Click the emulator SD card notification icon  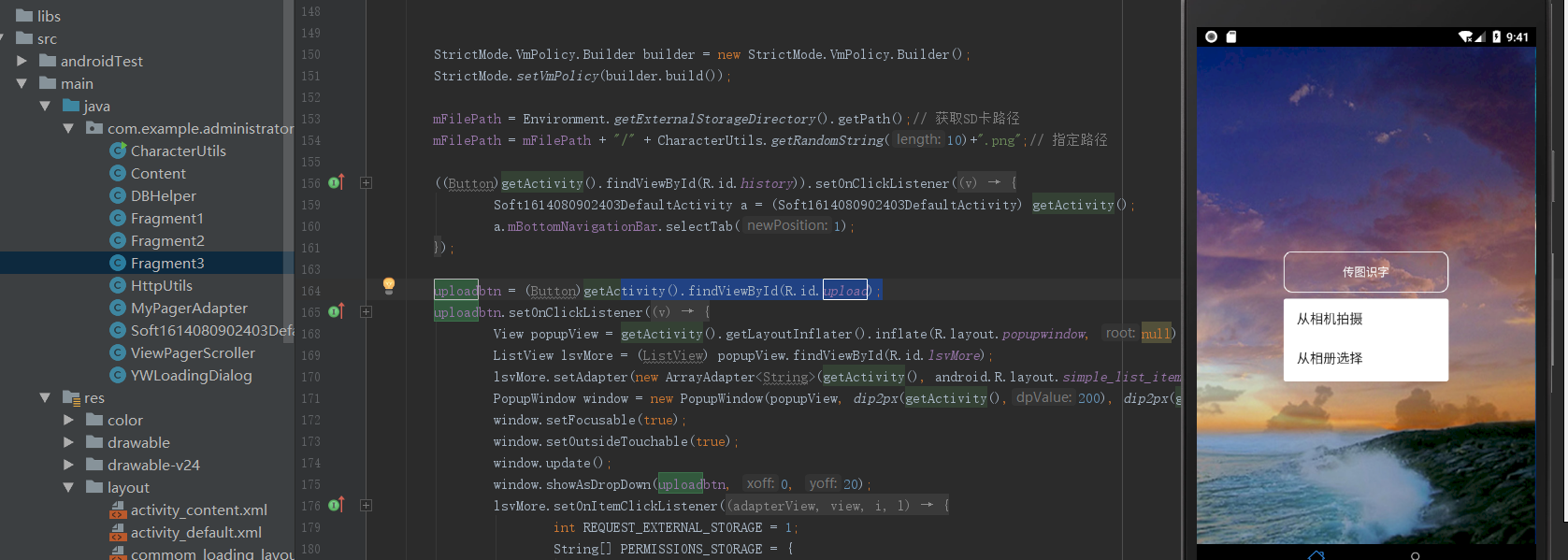(x=1231, y=36)
